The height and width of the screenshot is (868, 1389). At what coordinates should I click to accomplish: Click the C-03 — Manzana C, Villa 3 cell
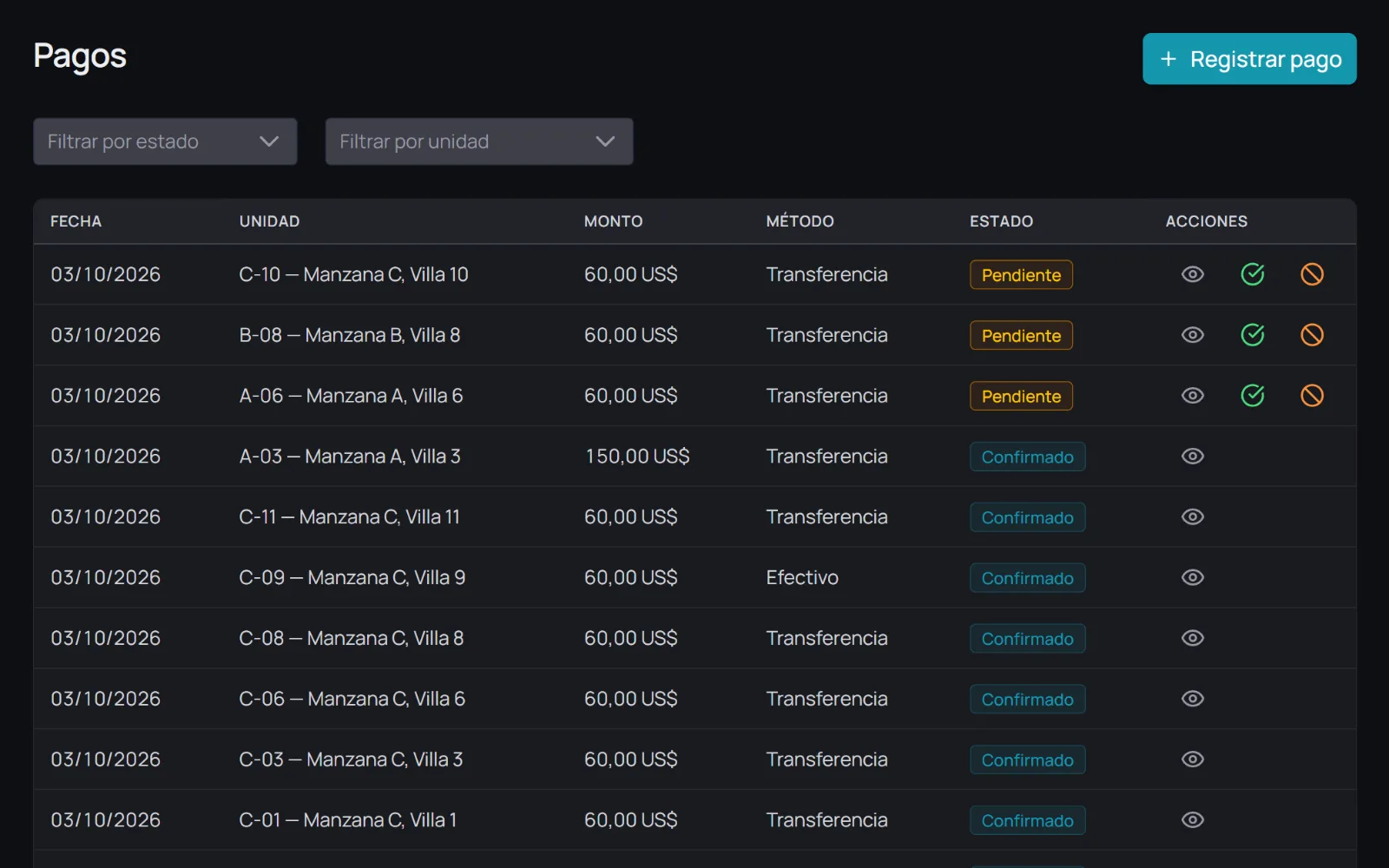click(351, 759)
